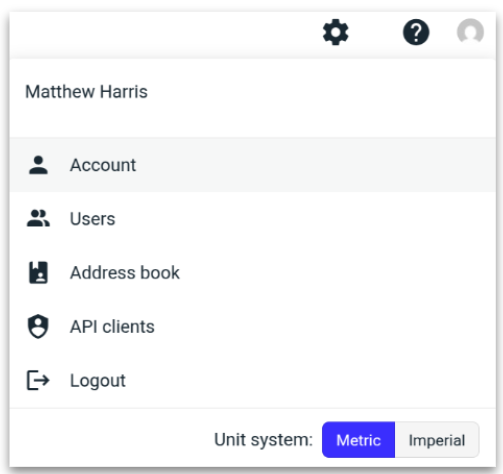The width and height of the screenshot is (503, 474).
Task: Choose the Logout text to sign out
Action: click(x=98, y=380)
